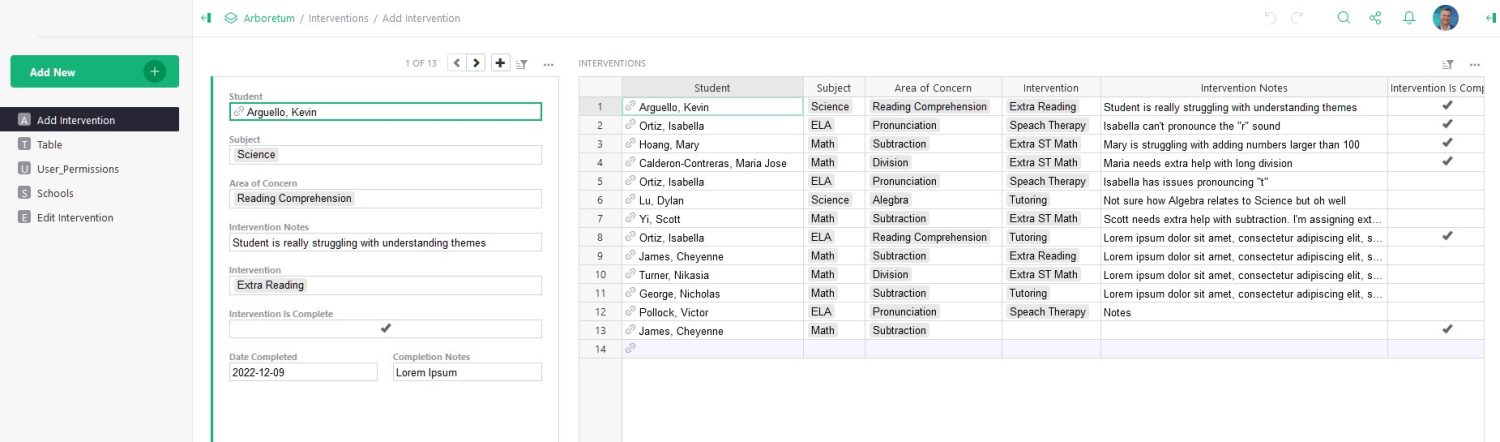
Task: Open the Arboretum document breadcrumb
Action: (x=269, y=18)
